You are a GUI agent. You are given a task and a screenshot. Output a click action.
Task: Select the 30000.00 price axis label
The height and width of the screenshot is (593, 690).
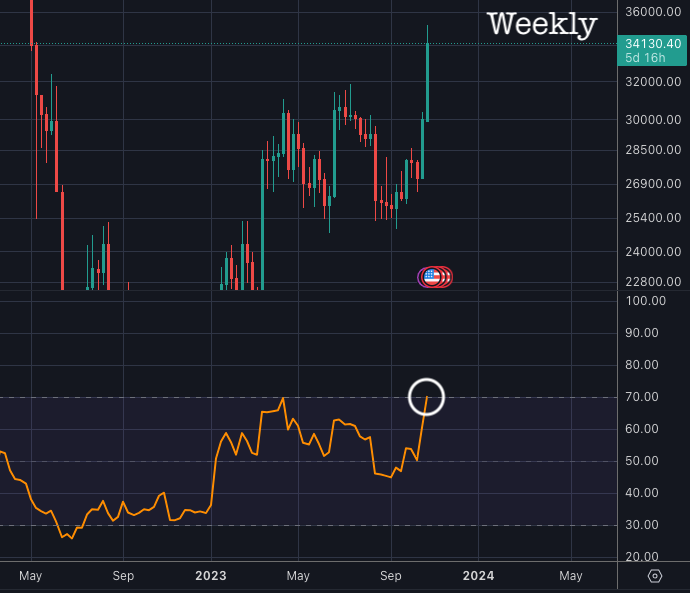coord(653,120)
